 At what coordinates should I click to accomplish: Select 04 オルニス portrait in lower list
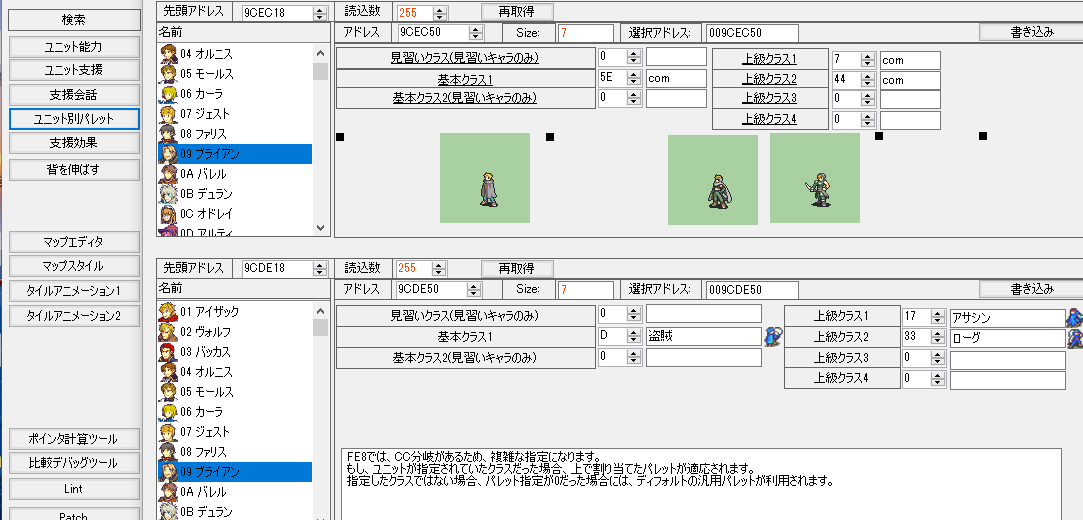[x=168, y=372]
